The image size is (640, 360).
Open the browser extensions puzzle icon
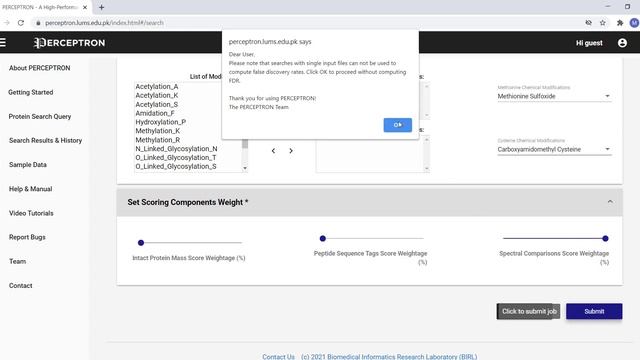[x=620, y=23]
